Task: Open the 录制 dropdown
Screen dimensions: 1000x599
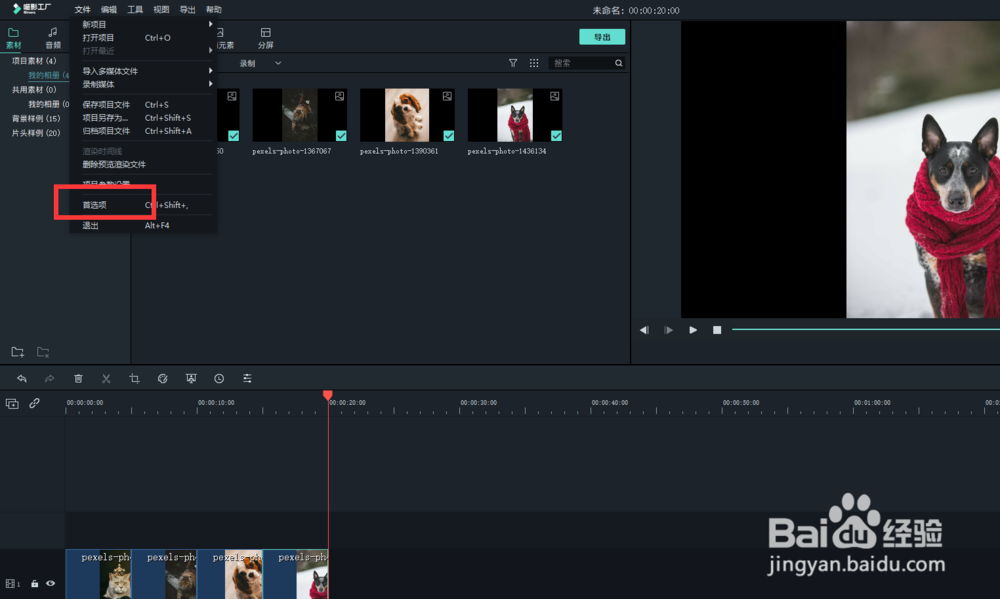Action: click(x=260, y=63)
